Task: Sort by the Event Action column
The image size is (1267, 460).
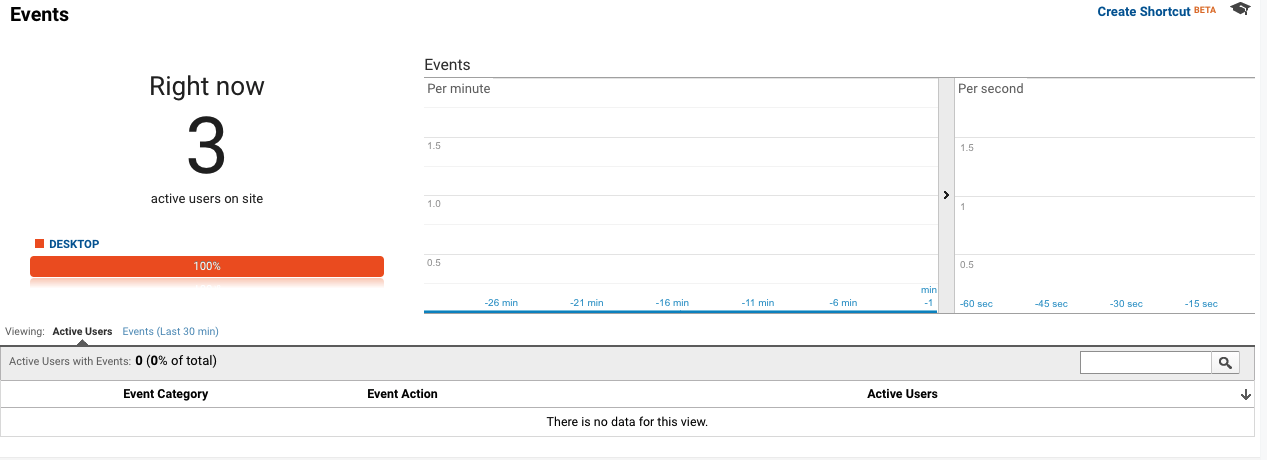Action: 402,394
